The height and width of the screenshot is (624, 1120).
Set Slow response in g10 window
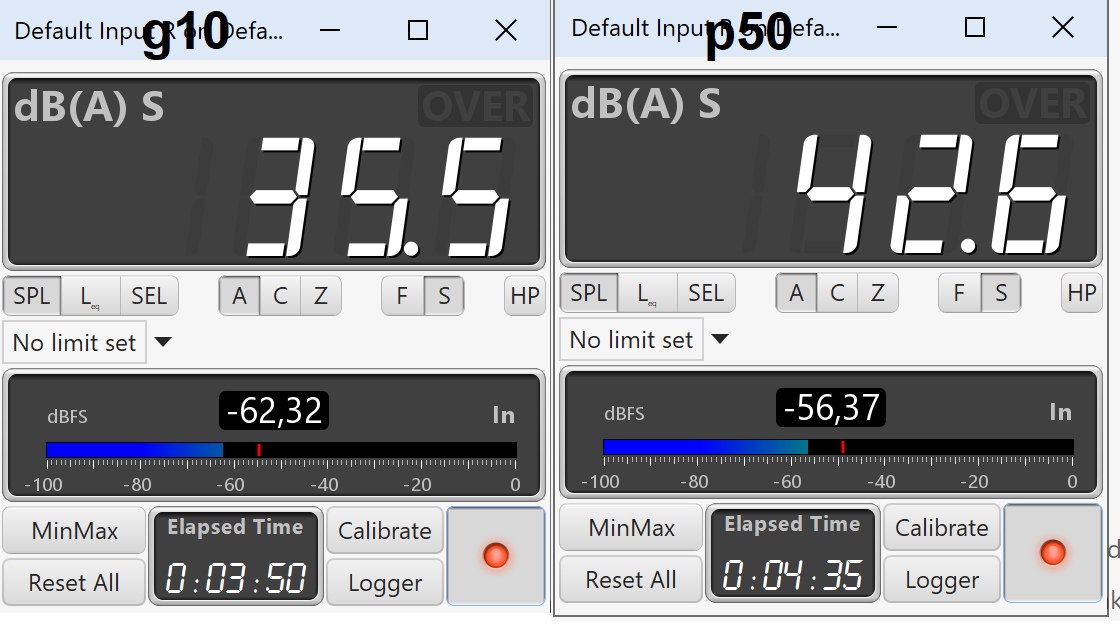pyautogui.click(x=444, y=296)
